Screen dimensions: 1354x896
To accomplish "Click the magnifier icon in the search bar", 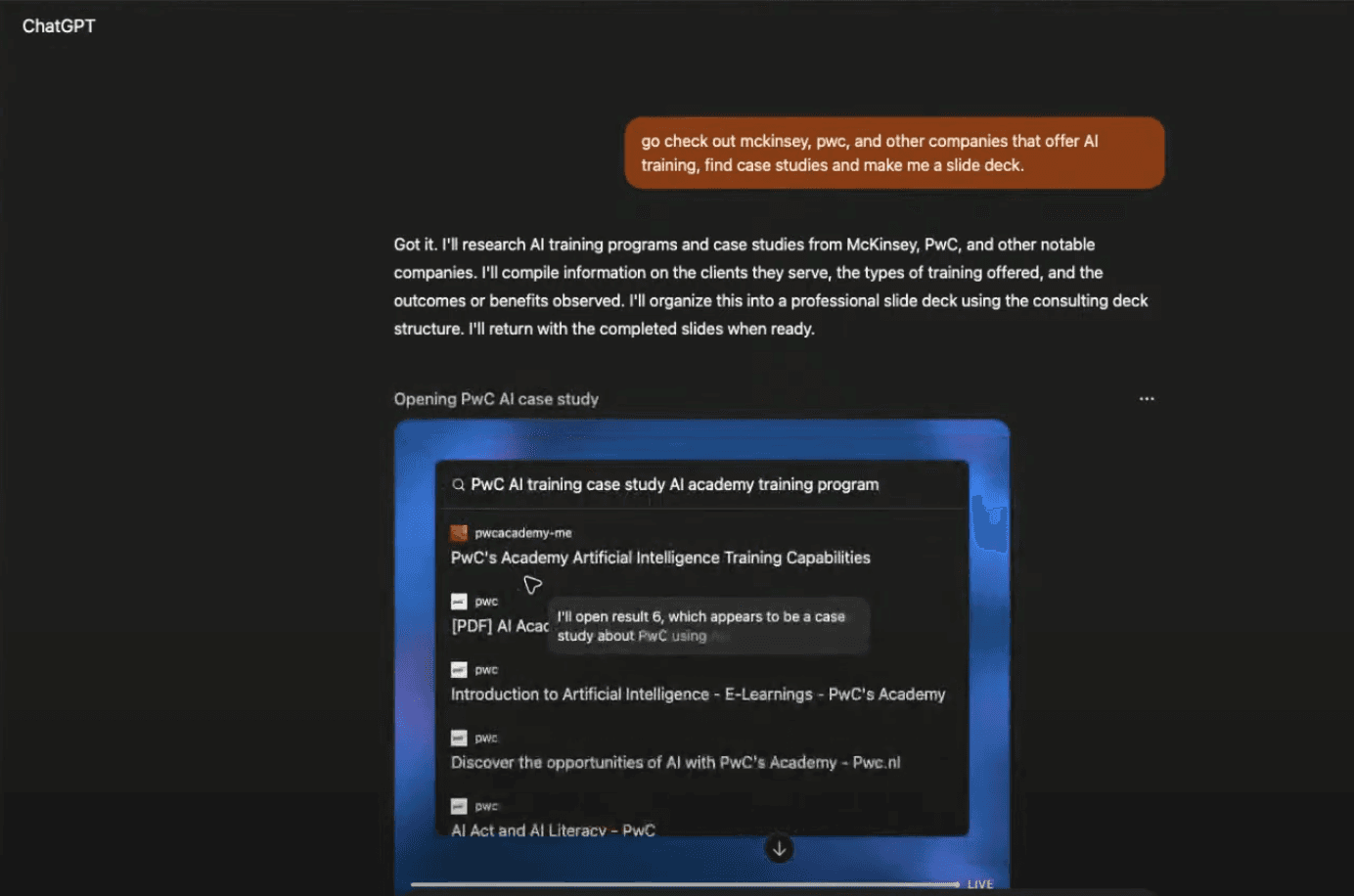I will tap(458, 484).
